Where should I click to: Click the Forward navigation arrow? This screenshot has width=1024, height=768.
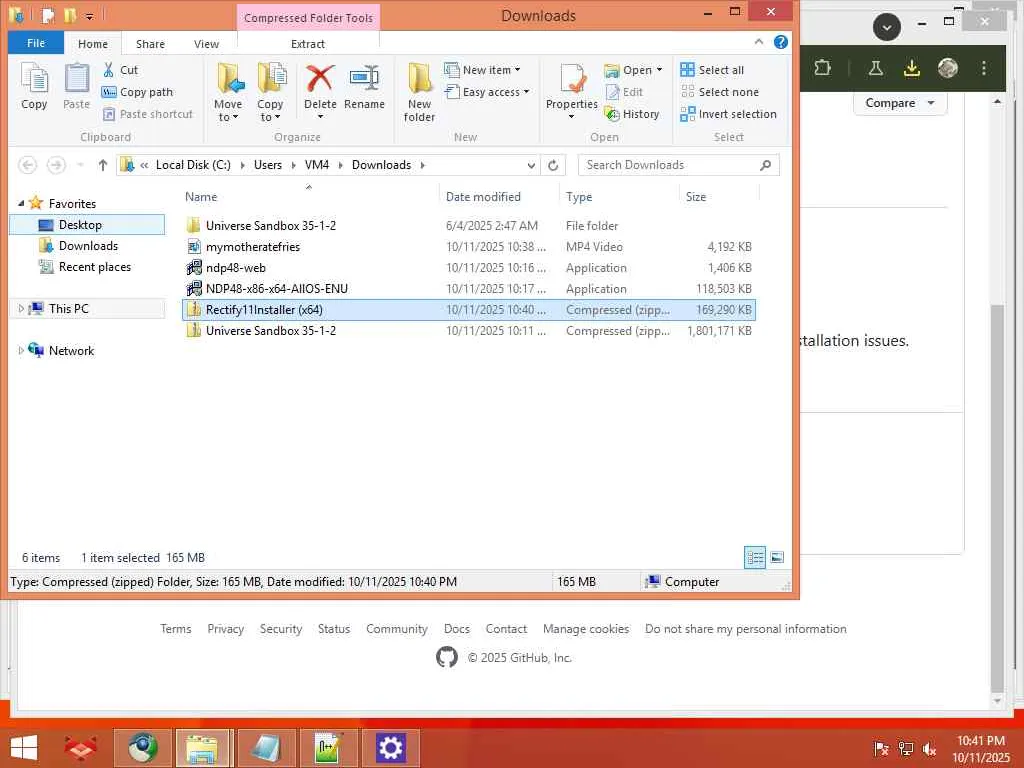pyautogui.click(x=56, y=165)
